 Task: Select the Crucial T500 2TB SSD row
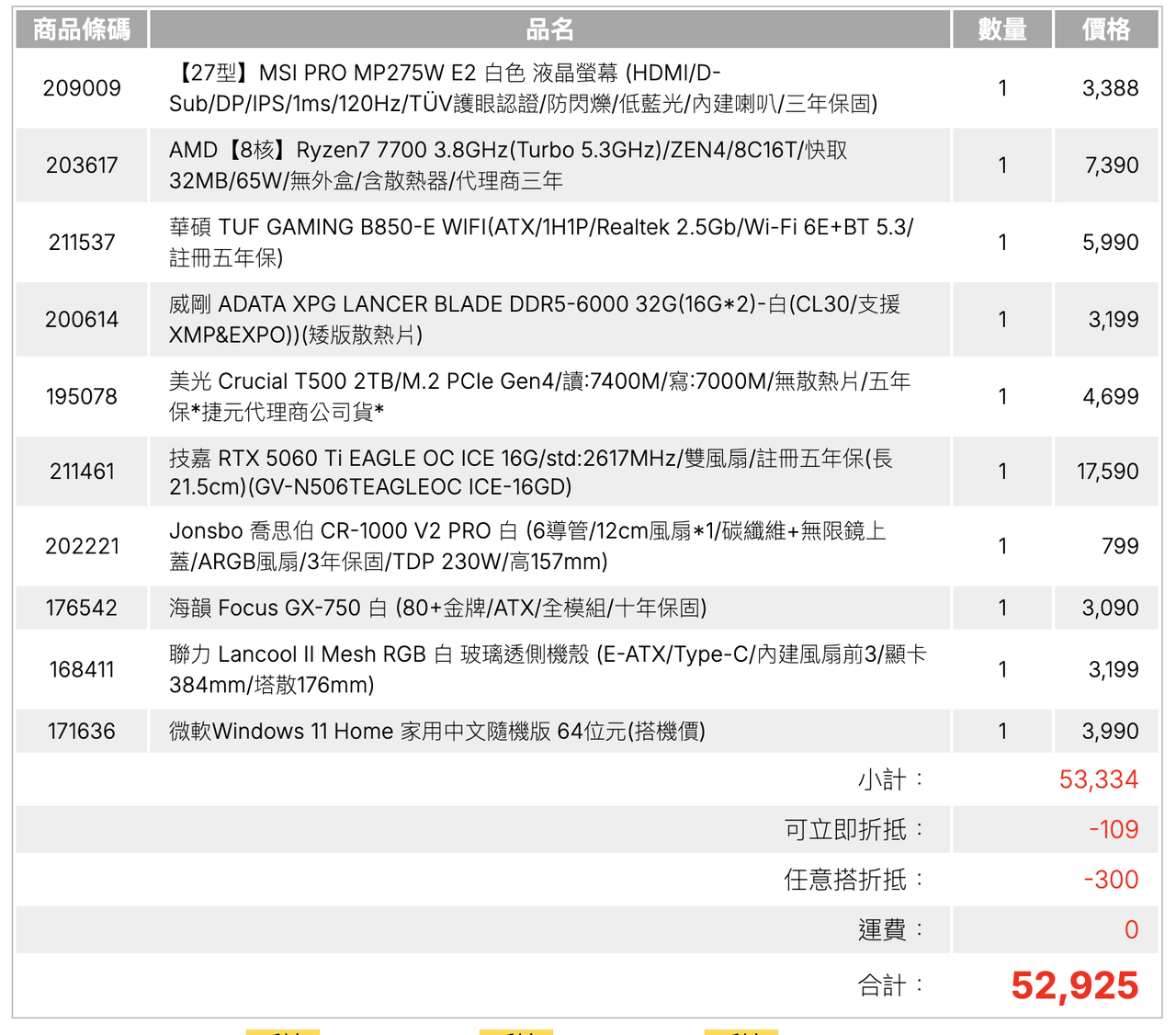[x=539, y=397]
